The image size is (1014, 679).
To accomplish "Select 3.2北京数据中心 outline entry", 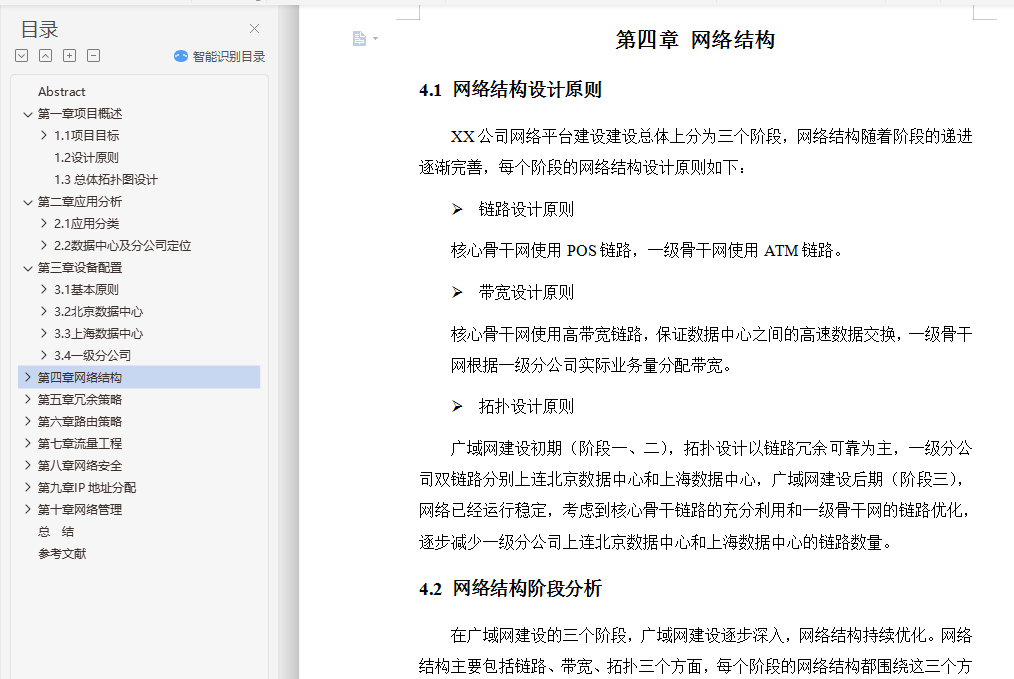I will [x=98, y=312].
